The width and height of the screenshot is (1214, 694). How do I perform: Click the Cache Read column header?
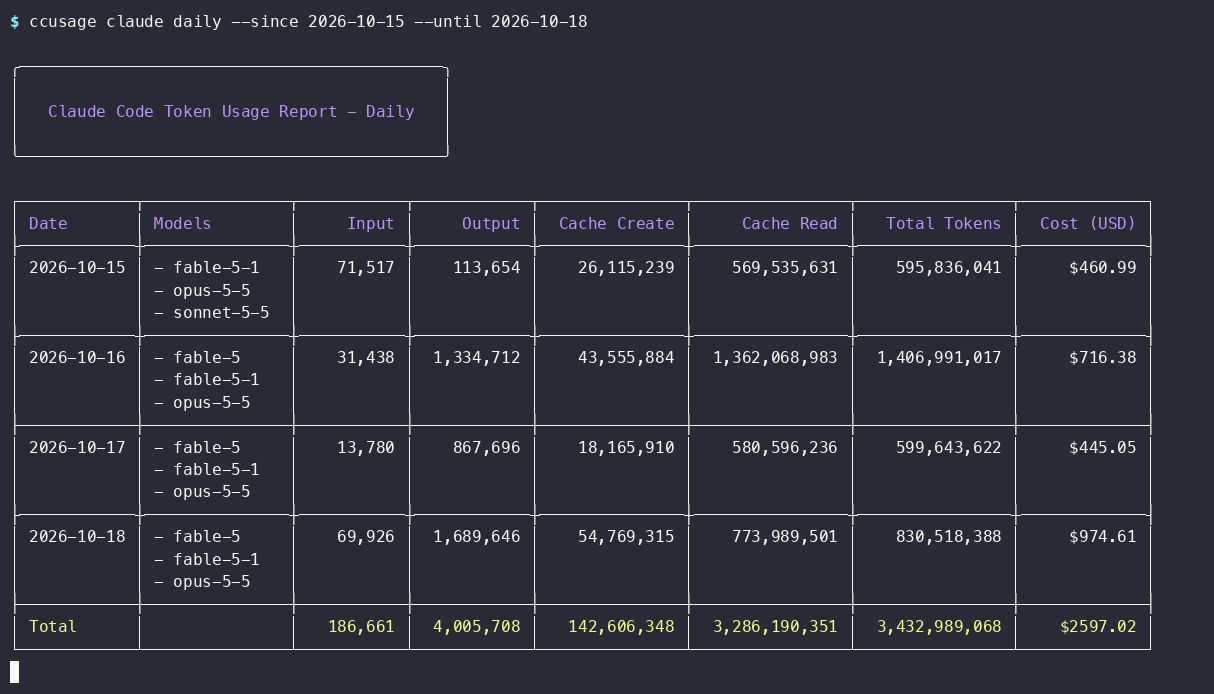coord(790,223)
